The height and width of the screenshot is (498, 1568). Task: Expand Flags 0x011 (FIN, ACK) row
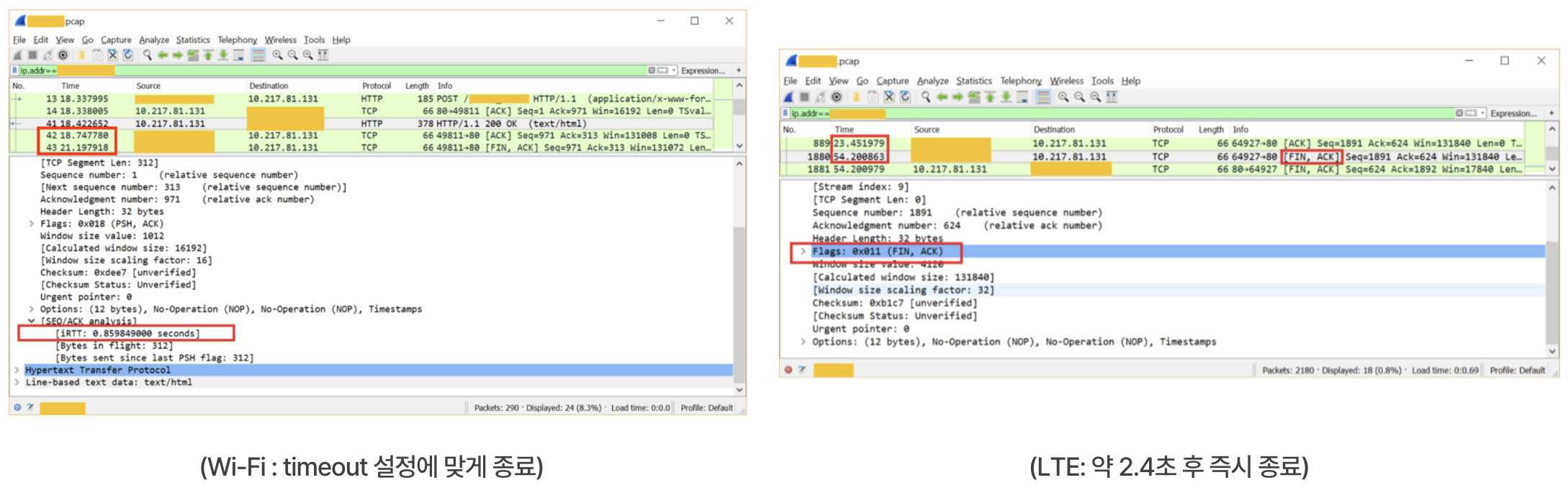coord(803,251)
